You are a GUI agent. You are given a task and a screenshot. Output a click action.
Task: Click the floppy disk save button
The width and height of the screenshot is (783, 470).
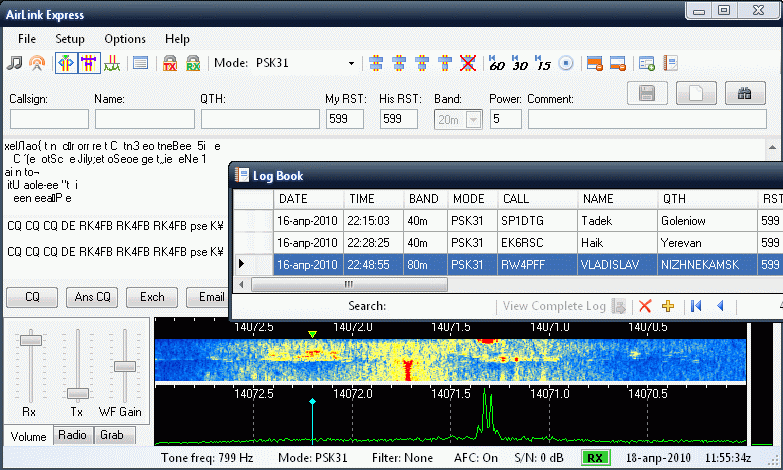tap(647, 93)
